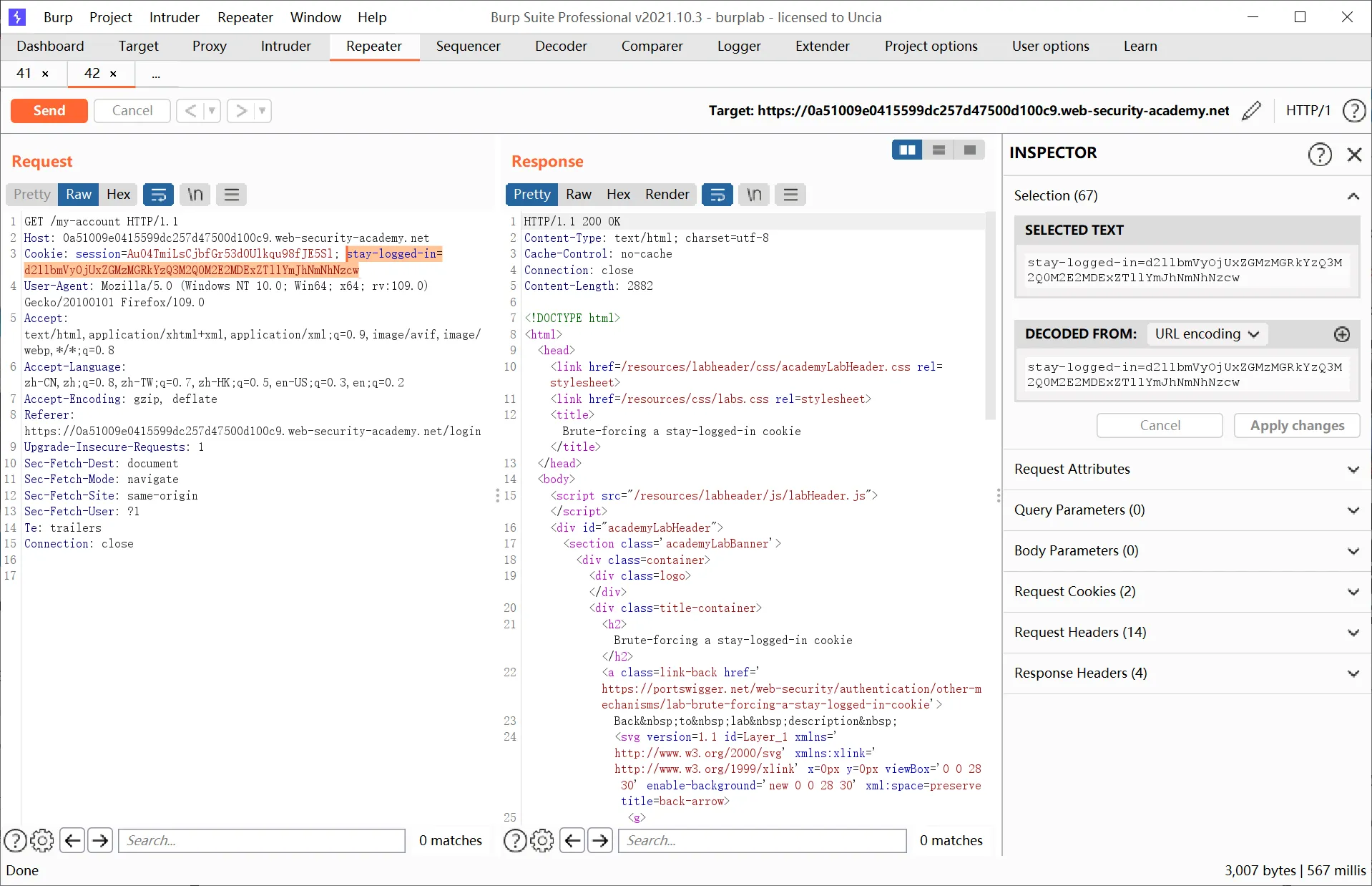The image size is (1372, 886).
Task: Add new Repeater tab with ellipsis
Action: (x=156, y=74)
